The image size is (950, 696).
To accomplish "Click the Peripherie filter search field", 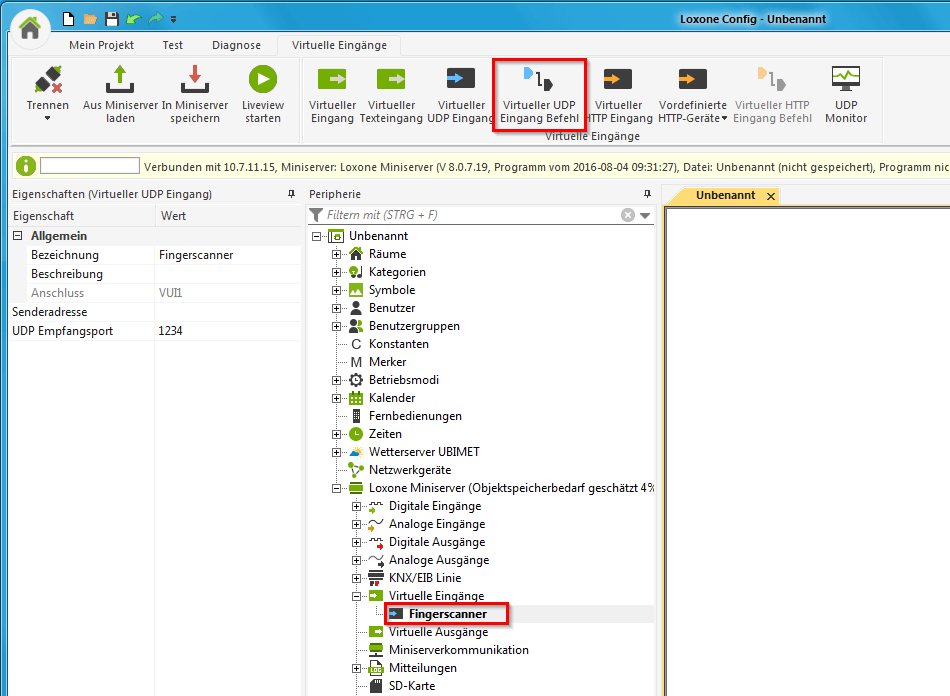I will 470,215.
